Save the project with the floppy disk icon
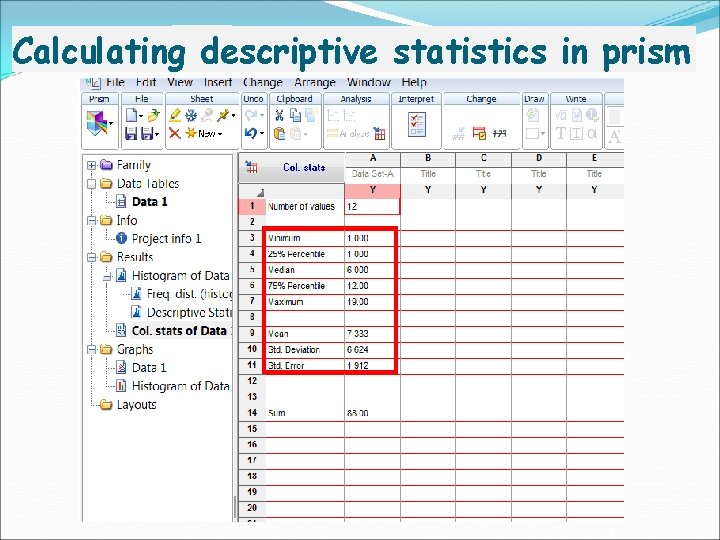This screenshot has height=540, width=720. tap(131, 134)
